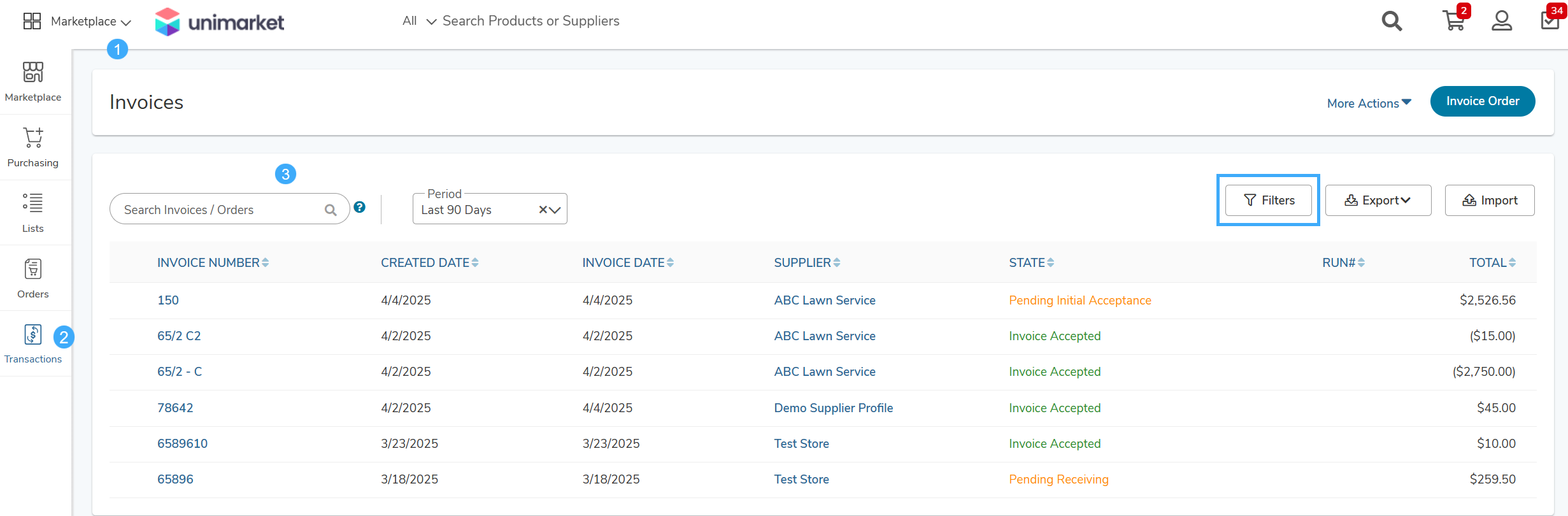Open the Export dropdown
This screenshot has width=1568, height=516.
click(1378, 200)
